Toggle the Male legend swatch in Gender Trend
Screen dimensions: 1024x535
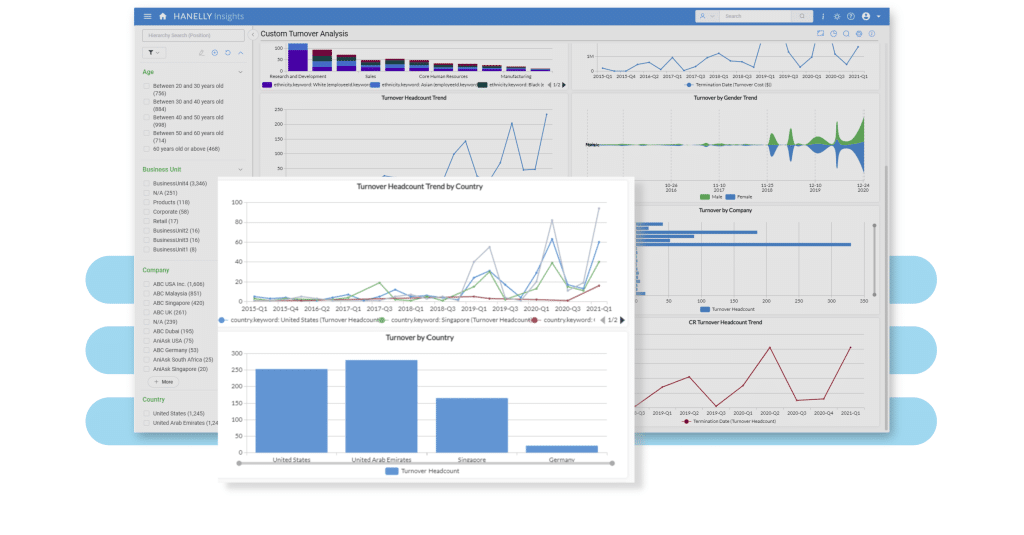[704, 197]
